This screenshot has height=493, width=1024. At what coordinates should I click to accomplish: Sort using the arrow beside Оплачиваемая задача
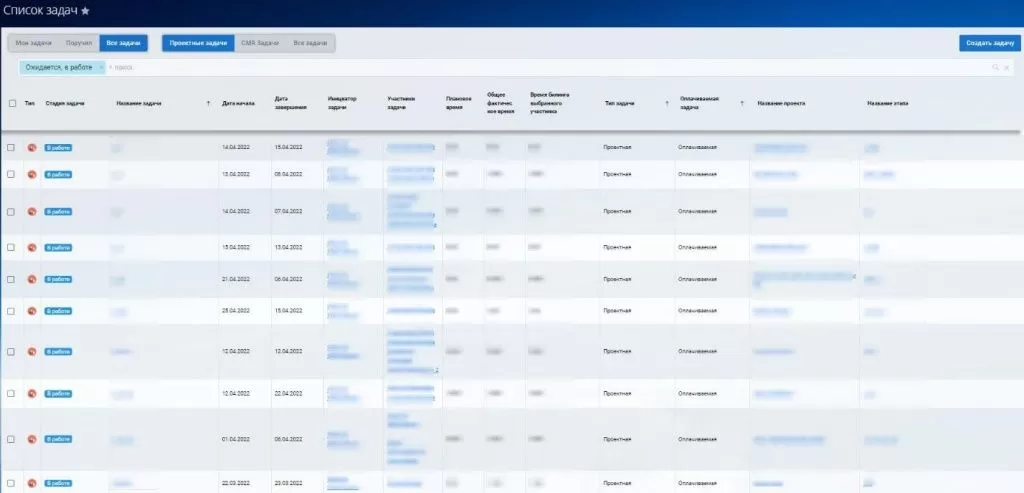(742, 103)
